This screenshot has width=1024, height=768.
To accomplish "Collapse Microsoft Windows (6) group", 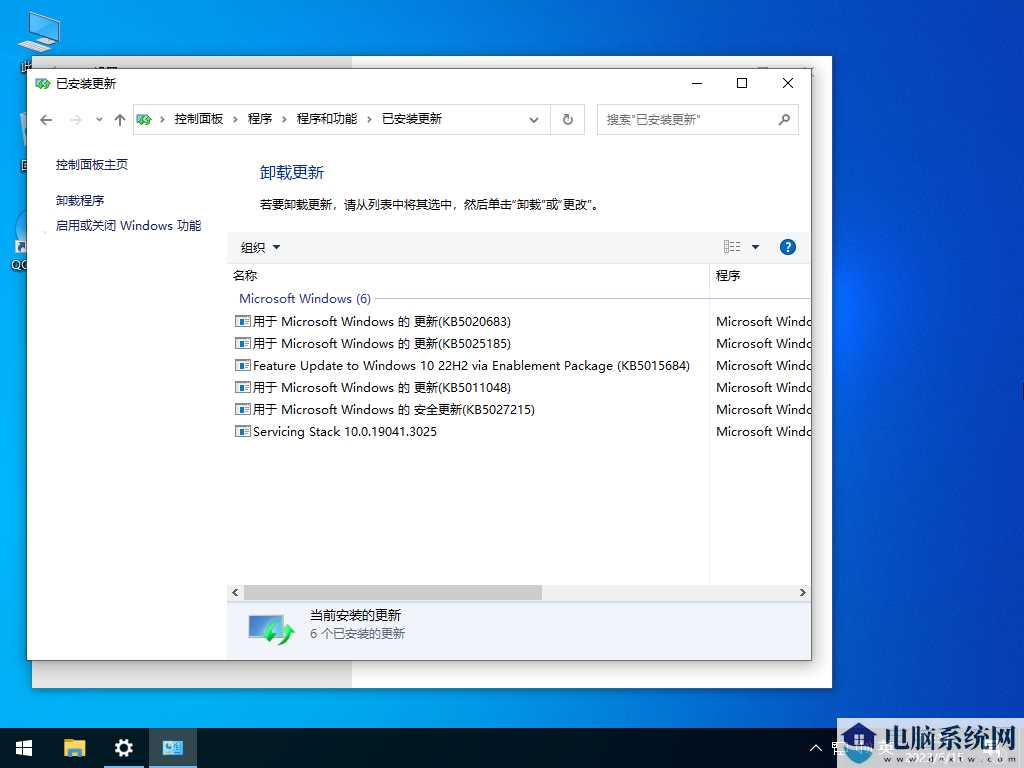I will 305,298.
